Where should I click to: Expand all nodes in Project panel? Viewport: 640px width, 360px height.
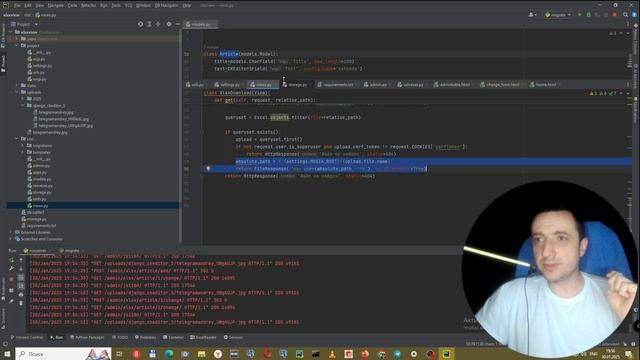(x=149, y=24)
